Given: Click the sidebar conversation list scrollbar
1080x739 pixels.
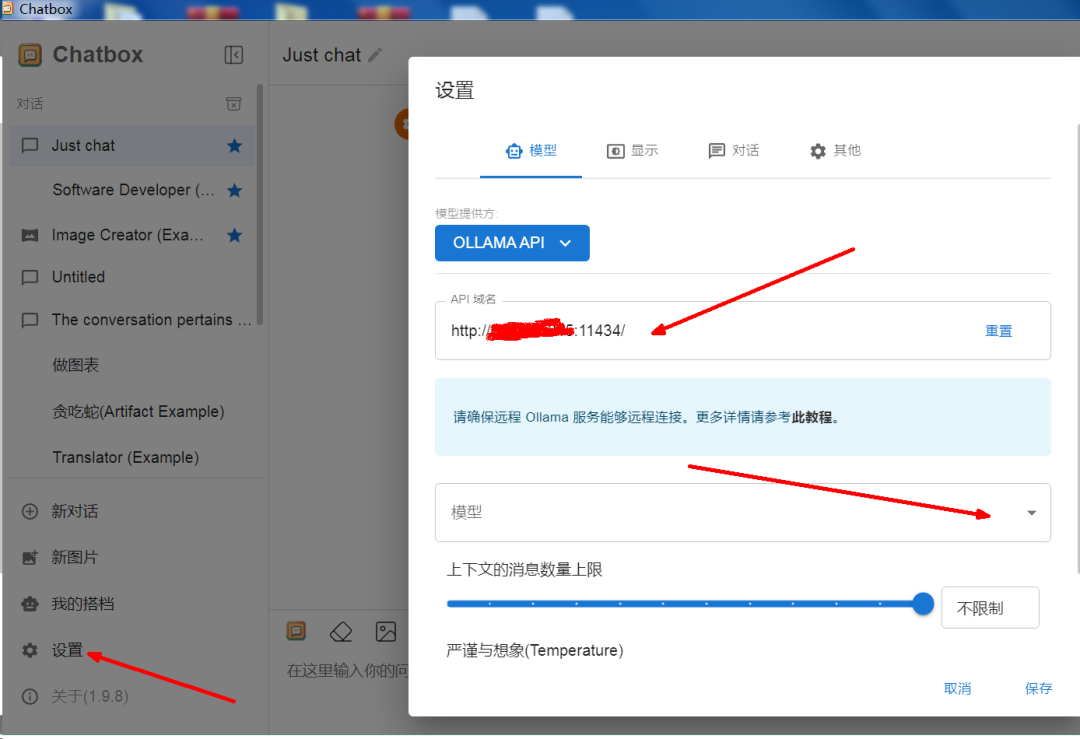Looking at the screenshot, I should tap(260, 204).
